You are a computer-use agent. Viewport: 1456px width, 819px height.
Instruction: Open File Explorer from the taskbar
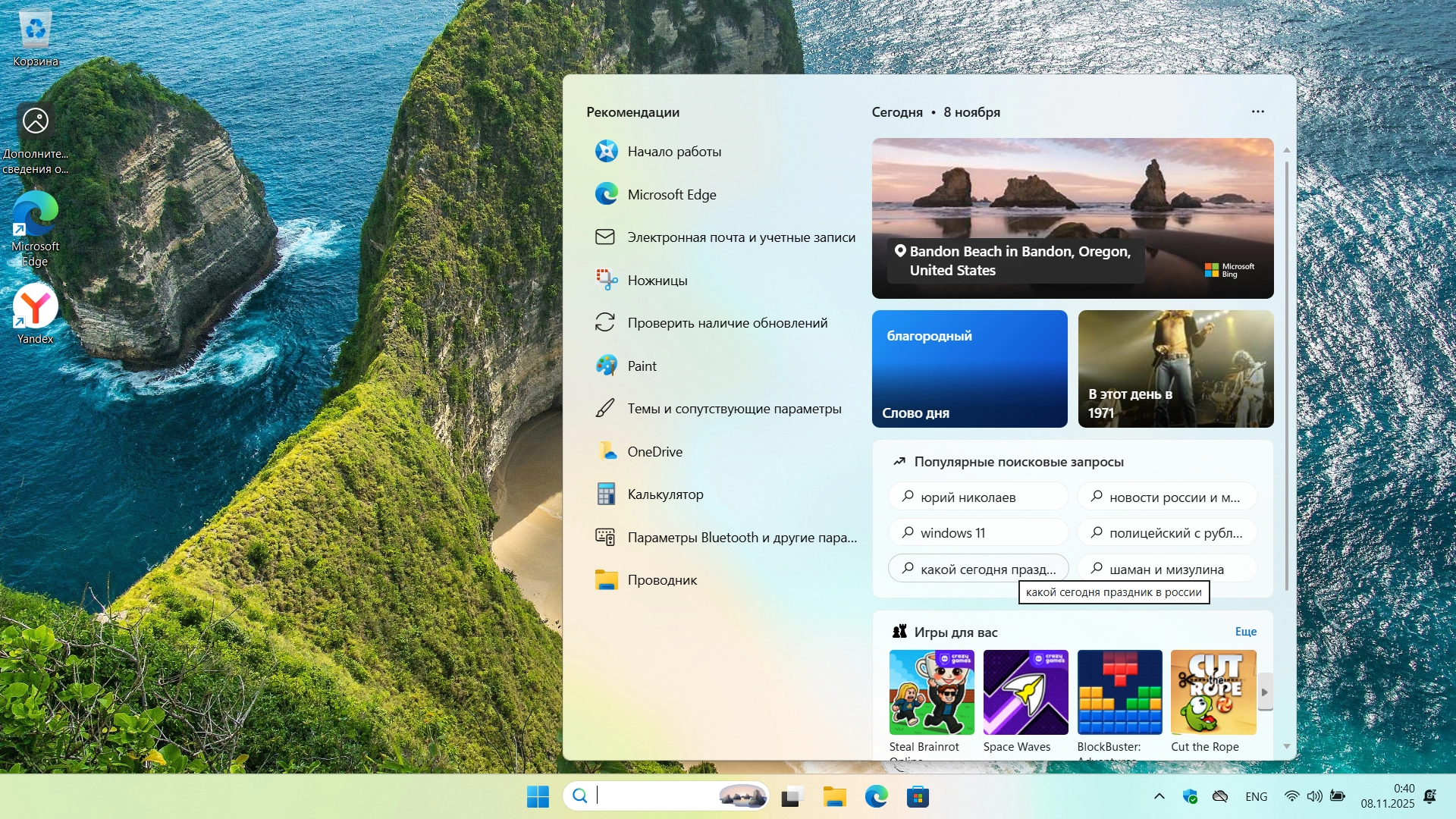[x=834, y=797]
